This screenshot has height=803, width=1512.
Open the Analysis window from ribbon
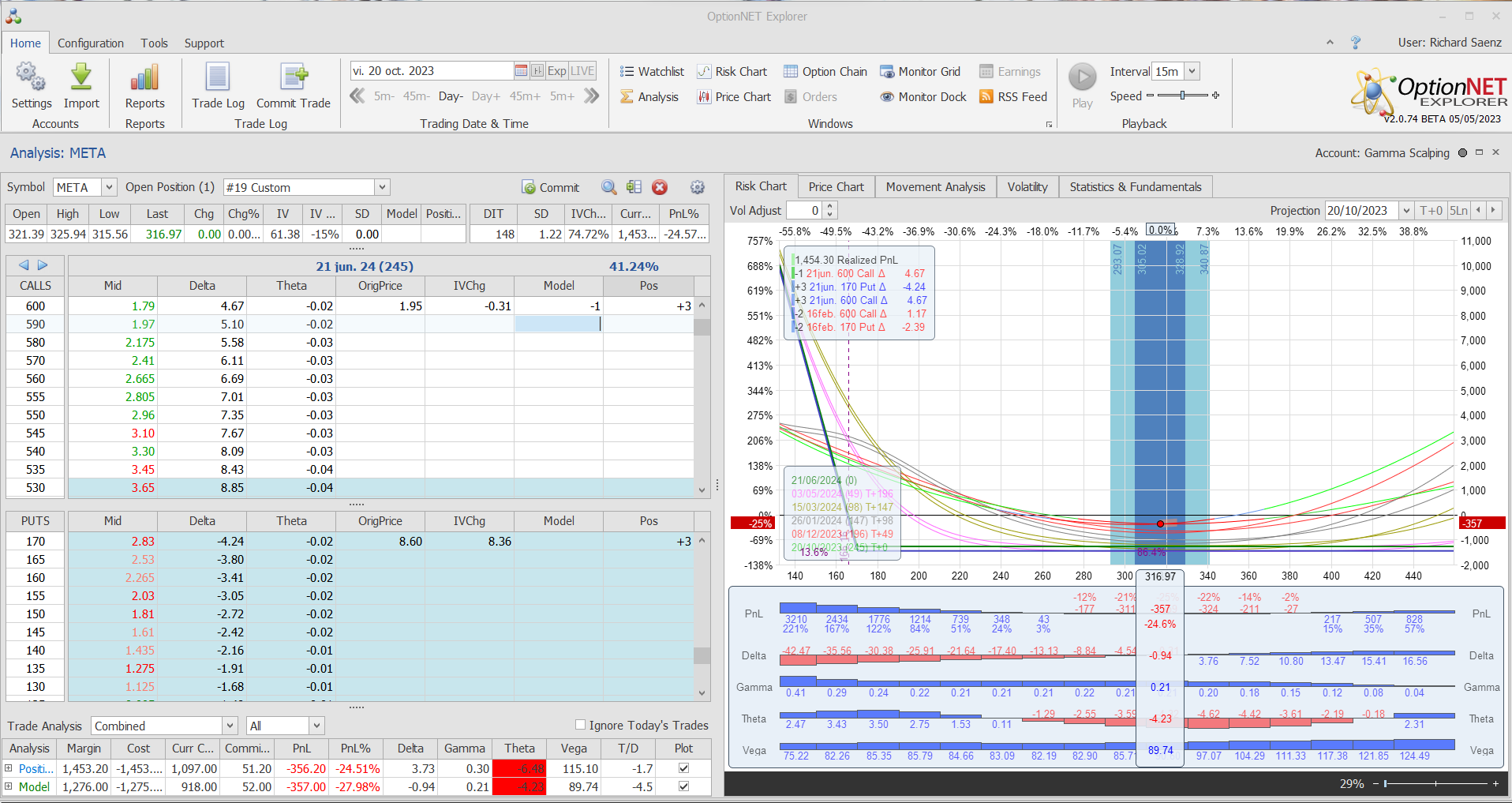649,97
